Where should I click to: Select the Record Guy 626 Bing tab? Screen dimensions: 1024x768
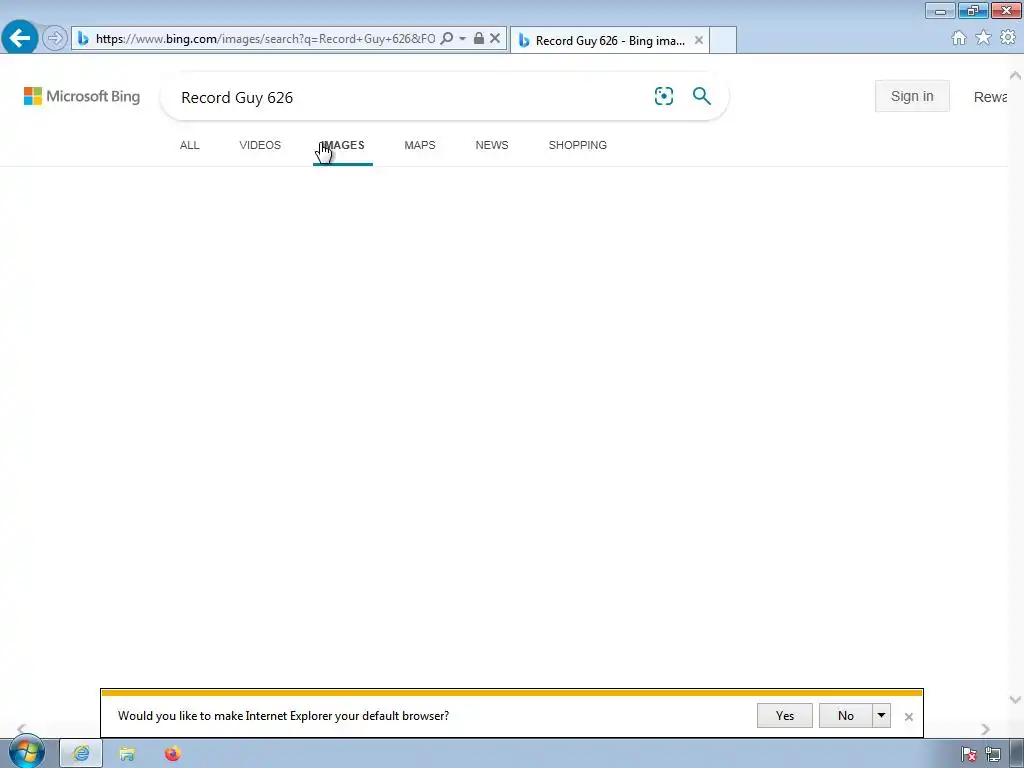point(609,40)
